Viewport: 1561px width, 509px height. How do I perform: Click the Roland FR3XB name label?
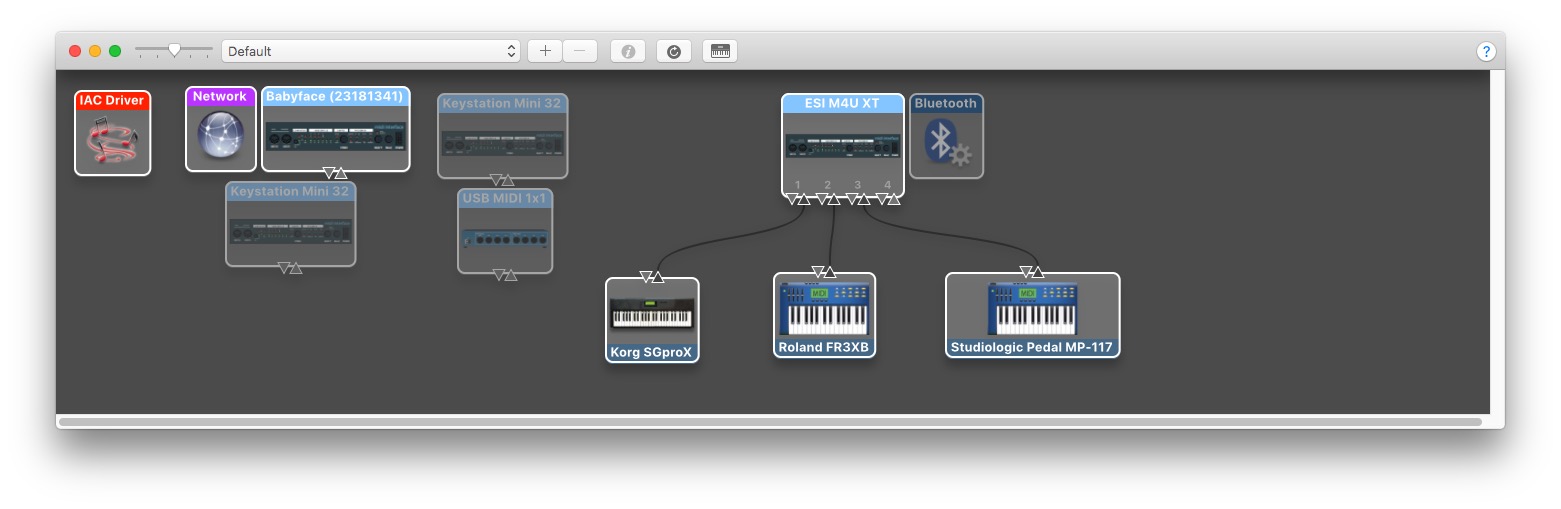[x=824, y=348]
